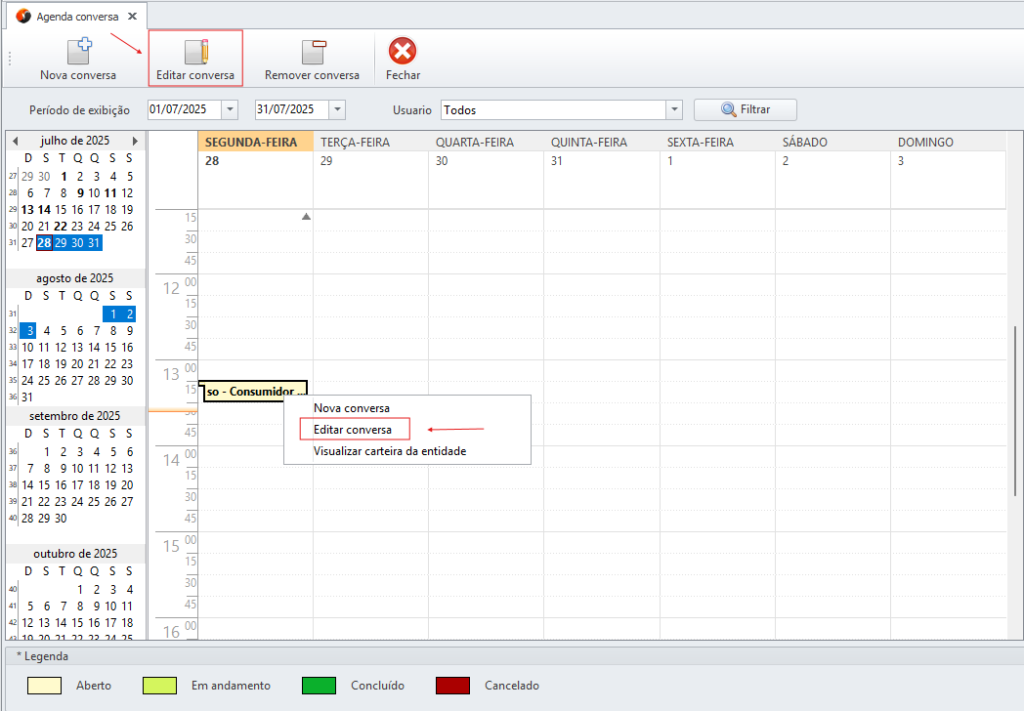Open the end date dropdown 31/07/2025
Screen dimensions: 1024x711
point(338,110)
